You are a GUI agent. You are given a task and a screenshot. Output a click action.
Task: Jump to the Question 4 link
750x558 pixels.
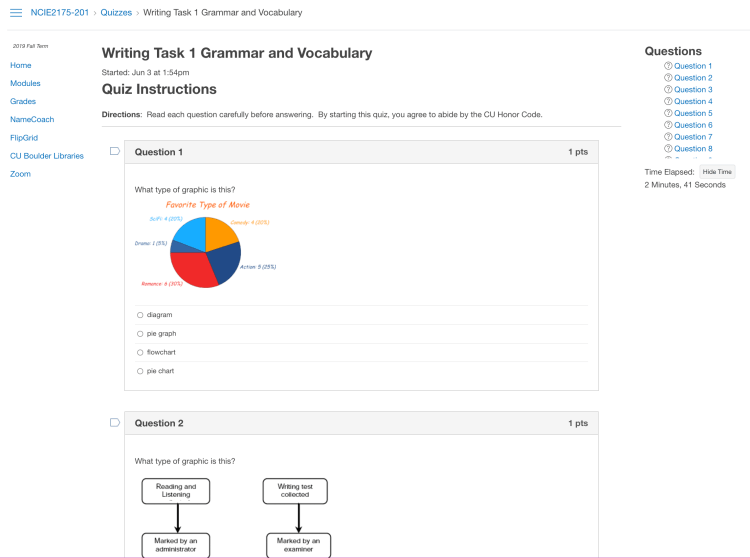click(x=693, y=101)
